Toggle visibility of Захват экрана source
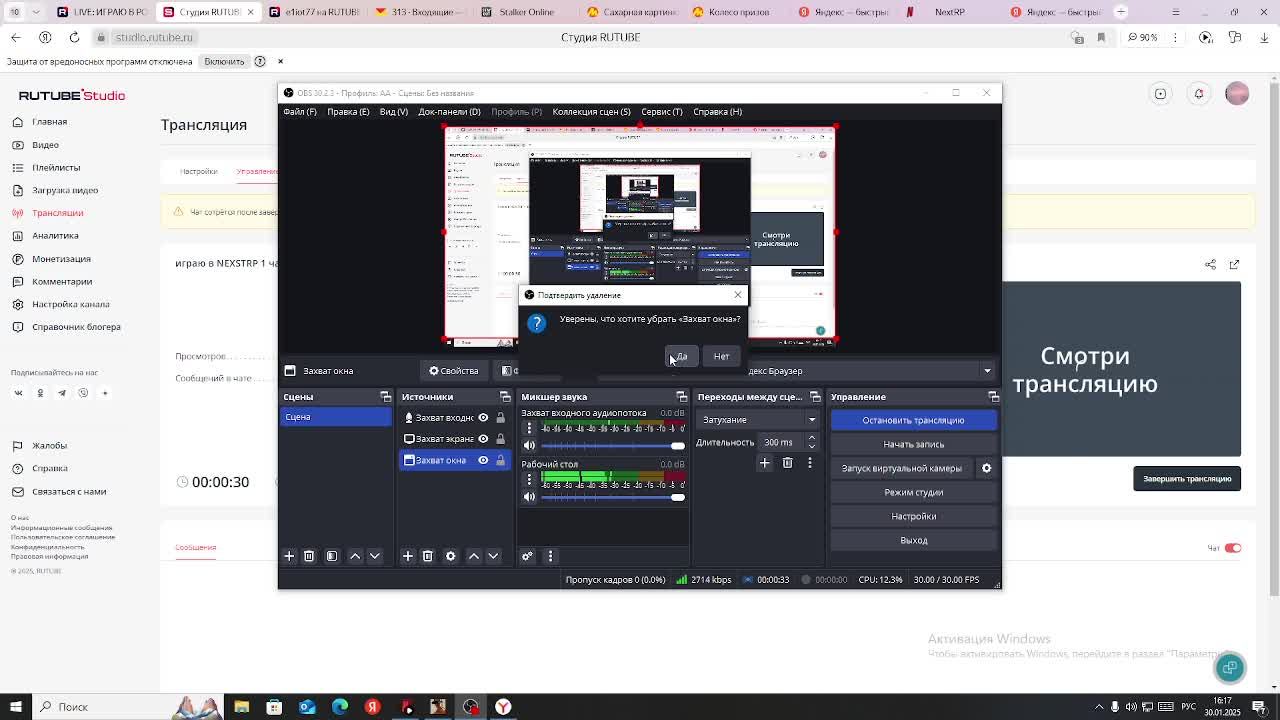The image size is (1280, 720). [x=483, y=439]
